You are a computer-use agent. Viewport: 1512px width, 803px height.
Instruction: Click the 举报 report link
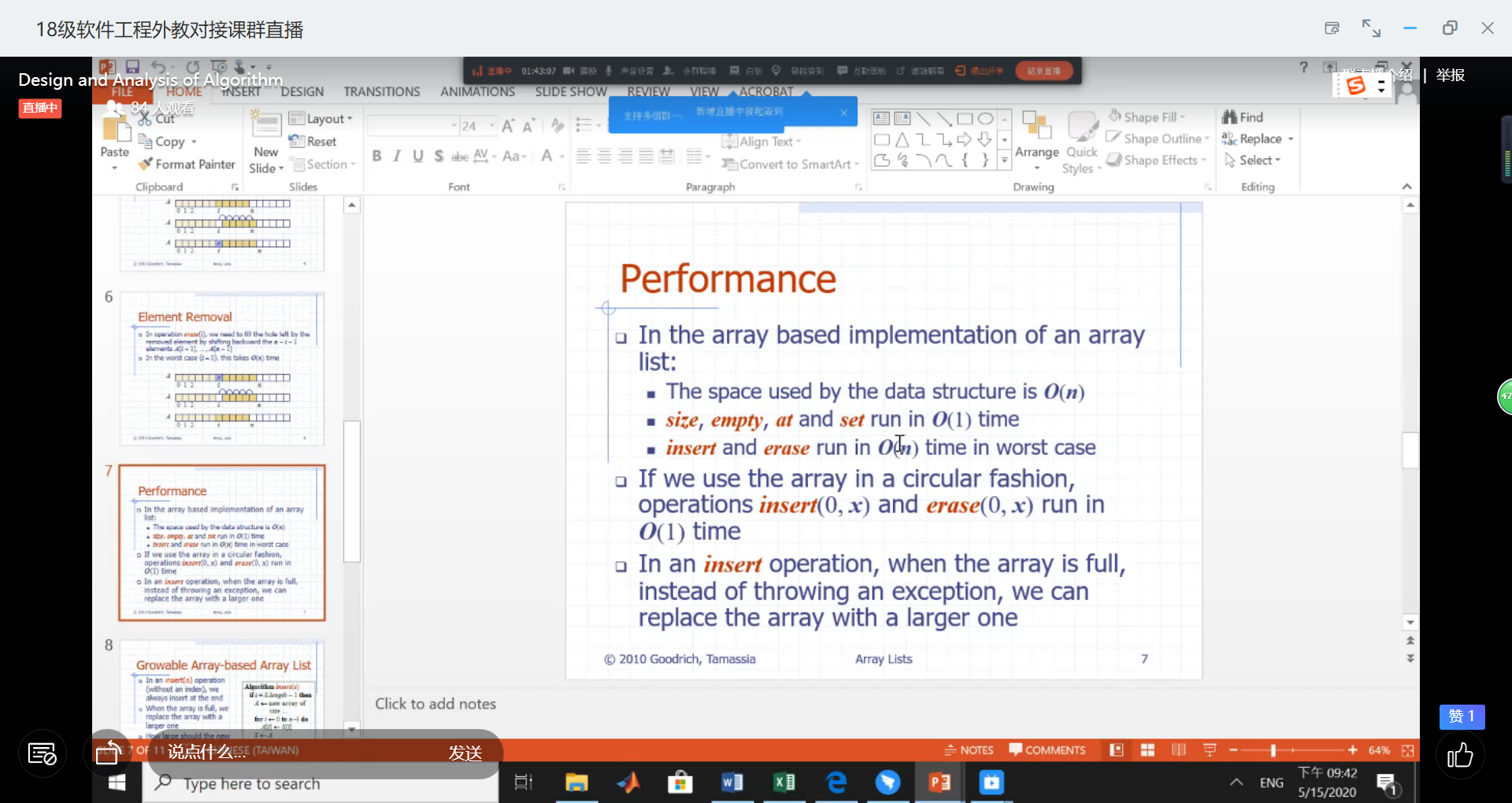(1450, 76)
